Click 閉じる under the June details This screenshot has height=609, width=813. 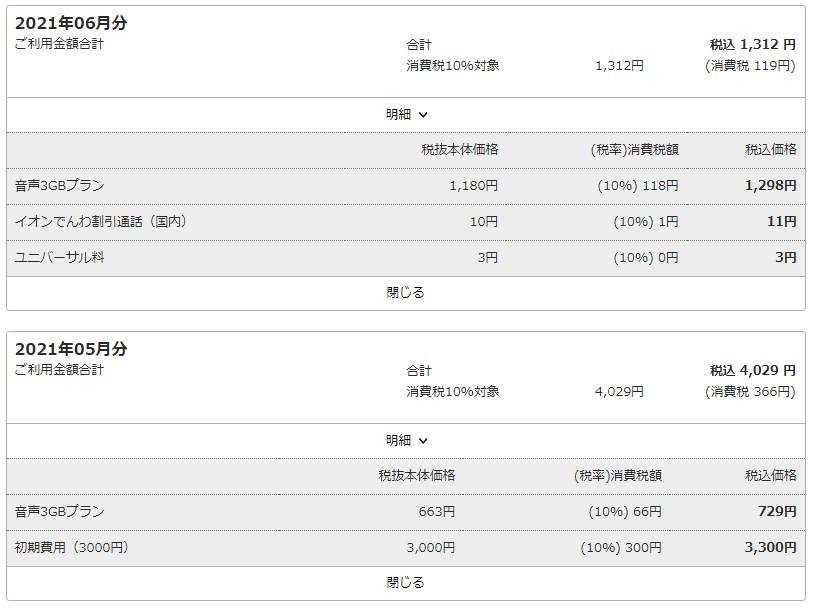[405, 293]
